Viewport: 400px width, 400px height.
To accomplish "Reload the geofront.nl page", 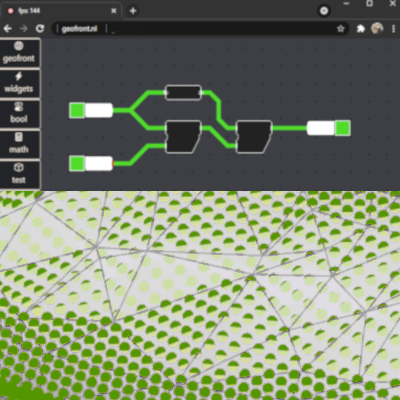I will pyautogui.click(x=40, y=29).
